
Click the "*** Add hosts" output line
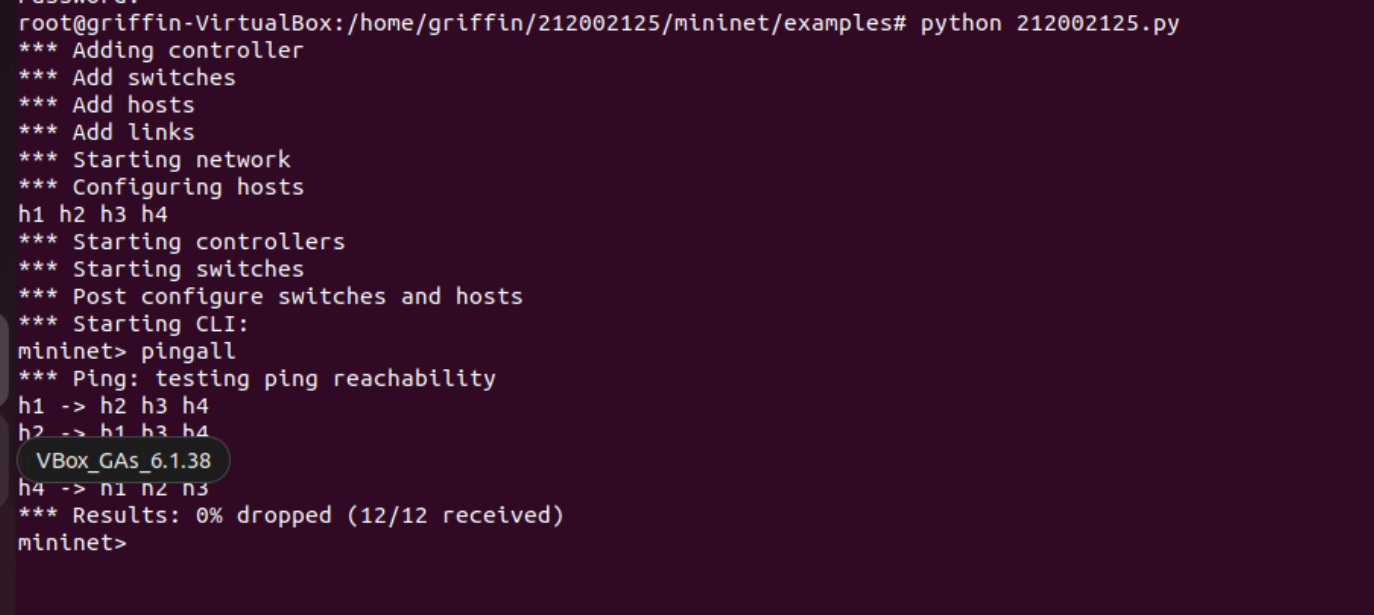point(106,105)
